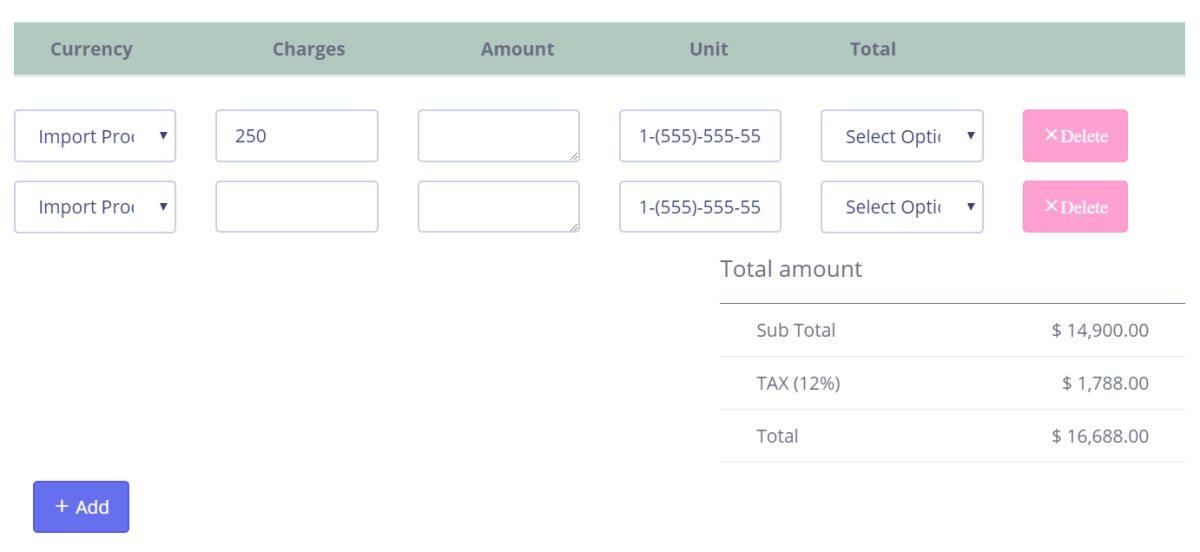Select the first row Unit phone field
Image resolution: width=1200 pixels, height=552 pixels.
click(x=700, y=136)
